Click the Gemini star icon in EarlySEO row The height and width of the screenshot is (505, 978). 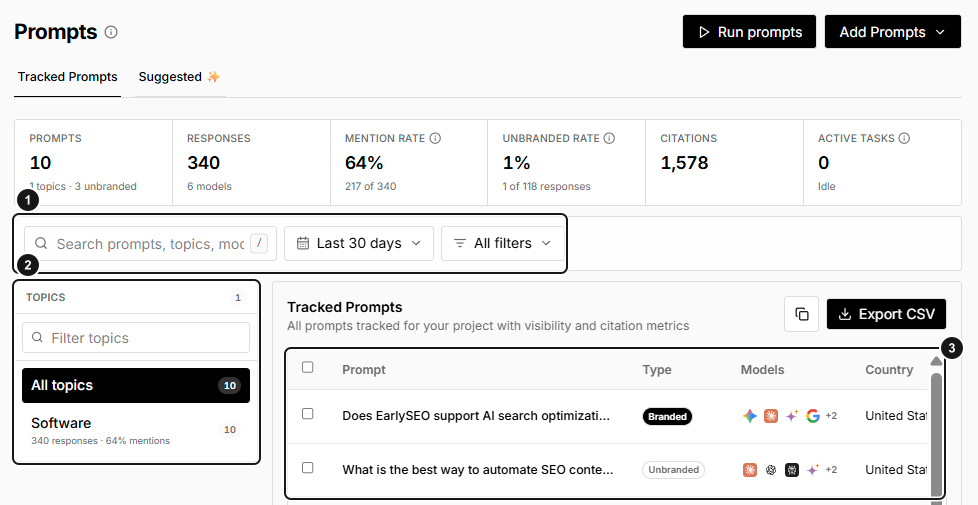(x=750, y=416)
